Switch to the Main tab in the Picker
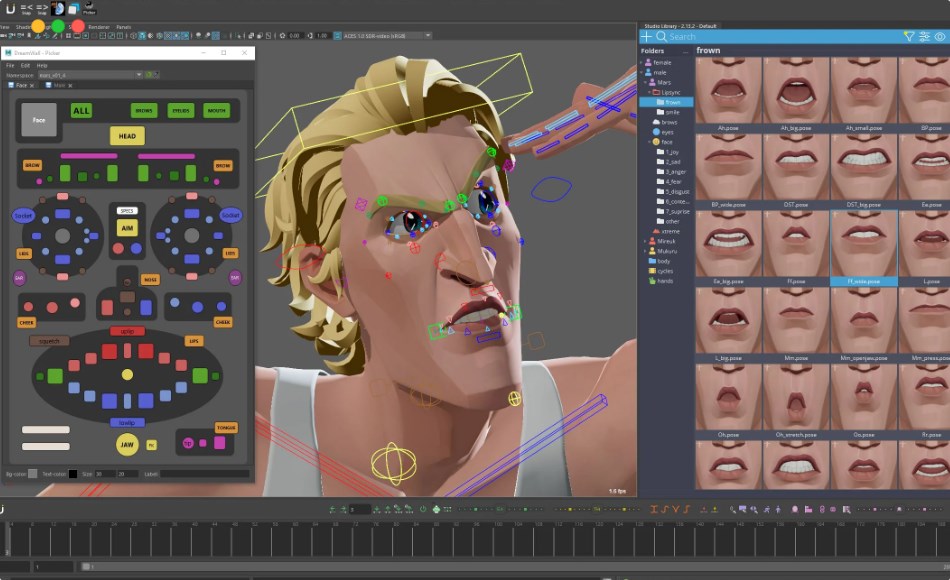The image size is (950, 580). point(59,85)
